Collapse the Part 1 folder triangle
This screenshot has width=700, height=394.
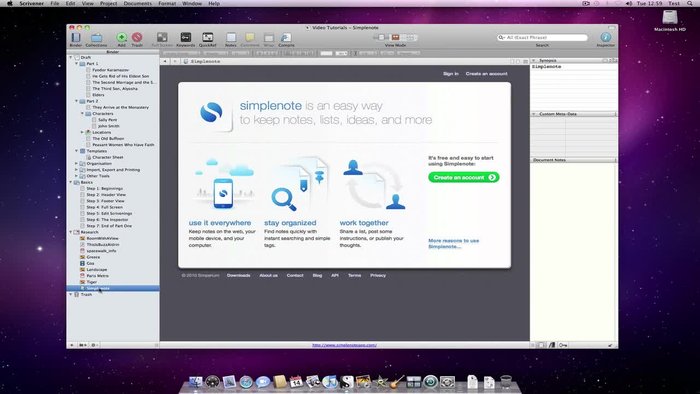pos(76,63)
